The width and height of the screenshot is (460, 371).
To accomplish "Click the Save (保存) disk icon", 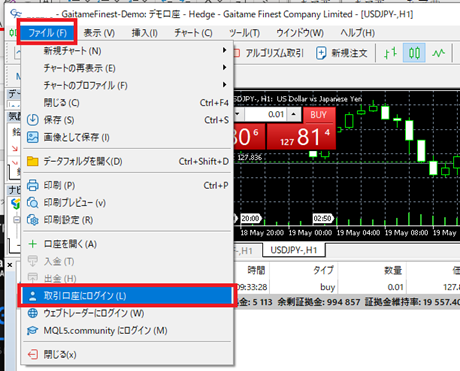I will click(x=33, y=120).
